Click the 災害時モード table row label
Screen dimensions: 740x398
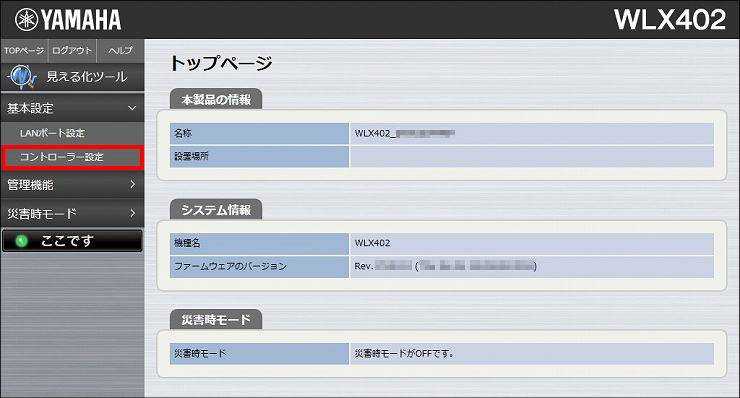click(x=259, y=353)
